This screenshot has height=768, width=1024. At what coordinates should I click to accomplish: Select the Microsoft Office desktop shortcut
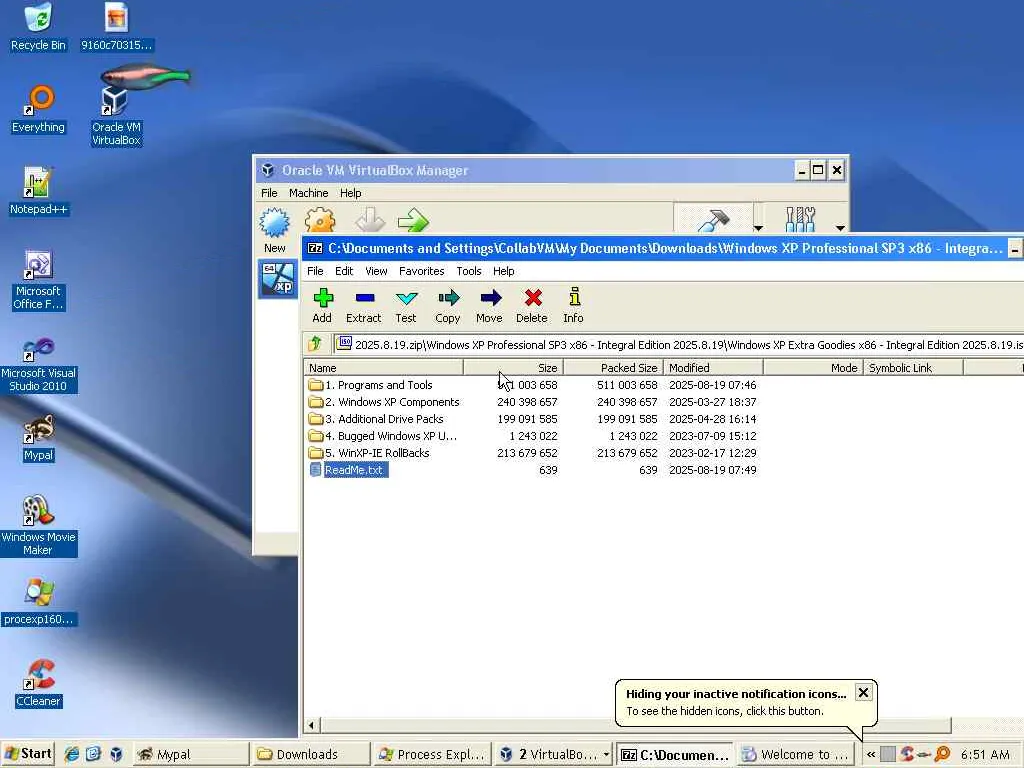coord(39,280)
